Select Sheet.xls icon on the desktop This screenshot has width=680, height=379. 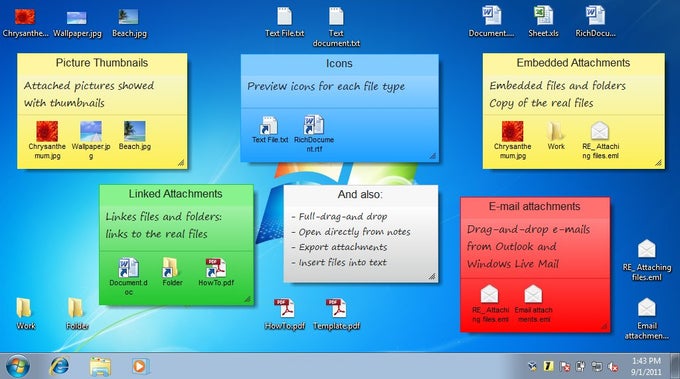click(543, 21)
